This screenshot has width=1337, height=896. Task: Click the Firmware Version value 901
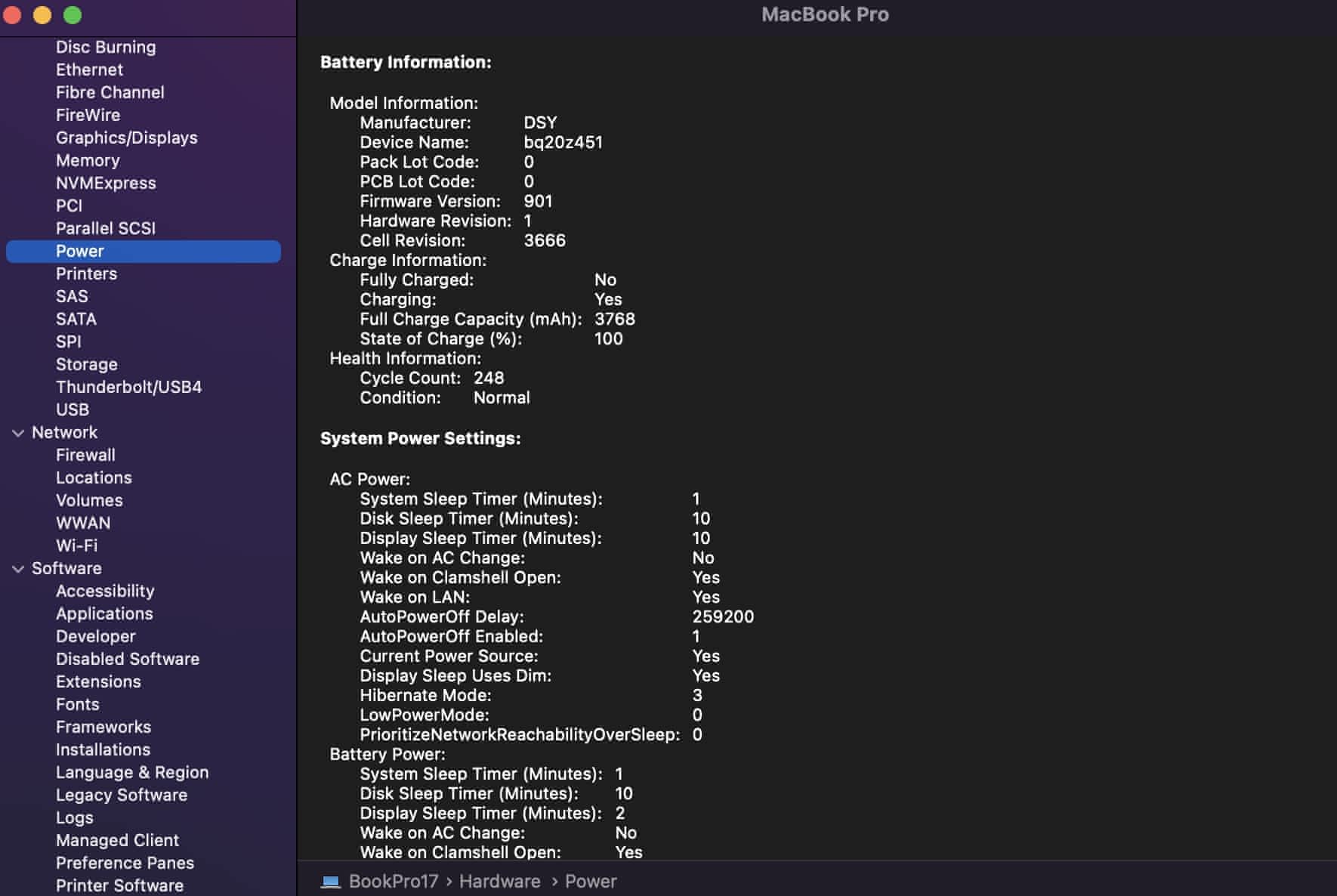click(538, 201)
